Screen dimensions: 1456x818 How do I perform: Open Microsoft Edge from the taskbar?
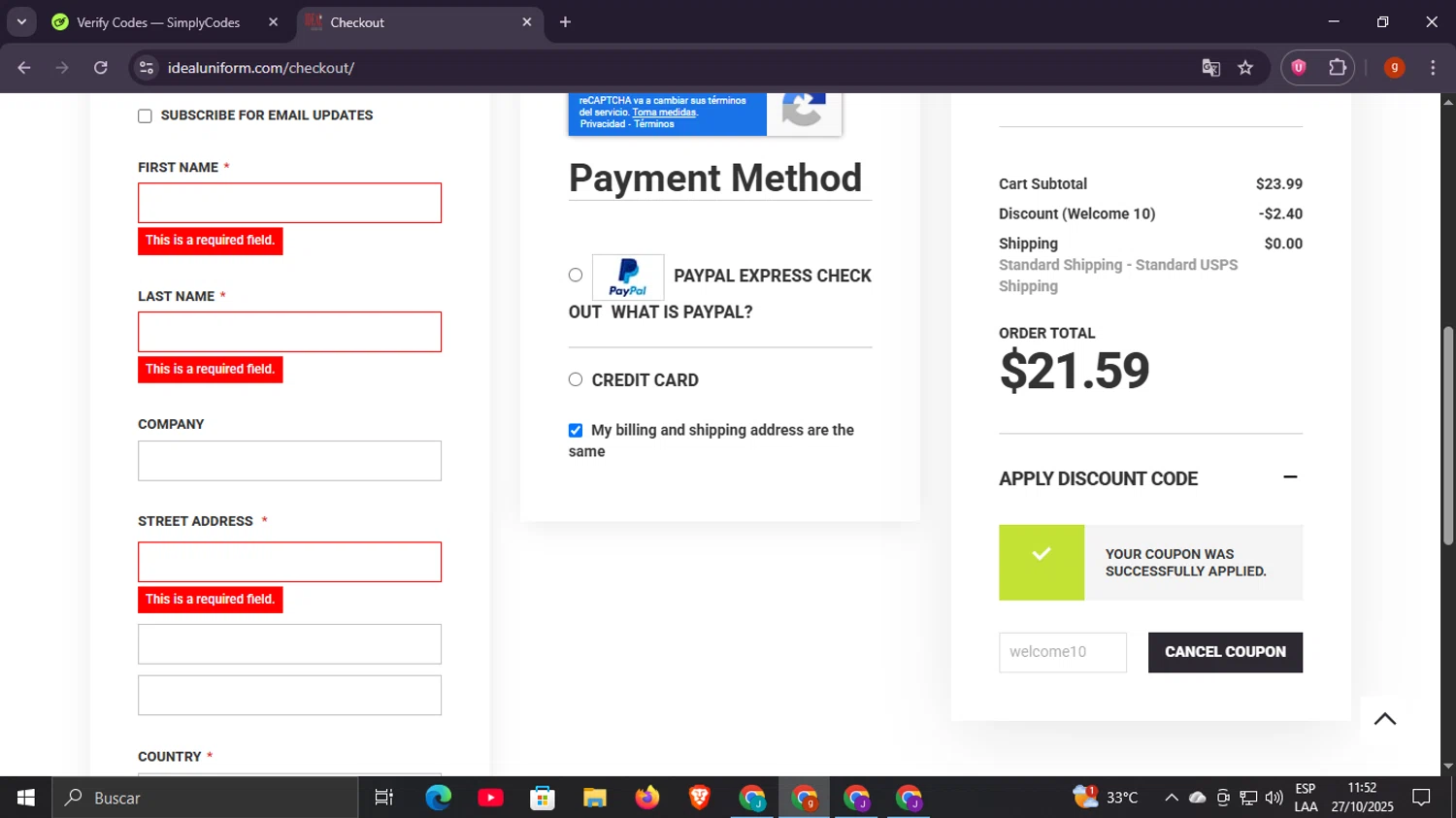pyautogui.click(x=439, y=798)
